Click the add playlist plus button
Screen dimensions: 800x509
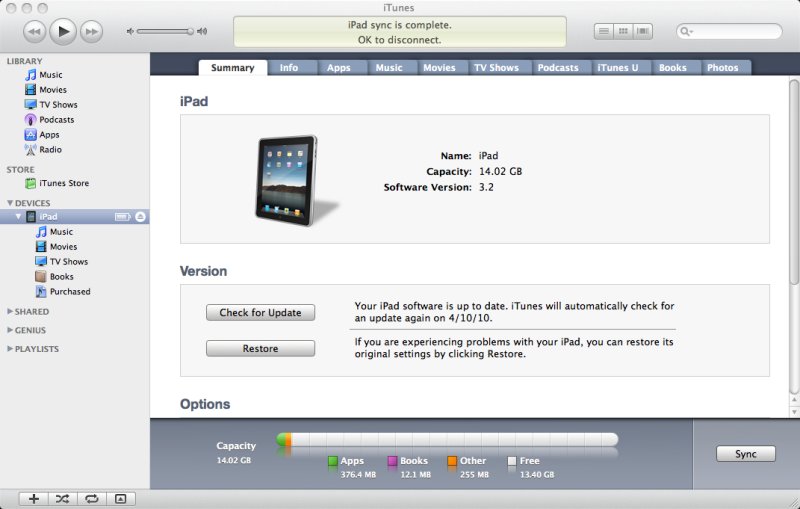34,498
